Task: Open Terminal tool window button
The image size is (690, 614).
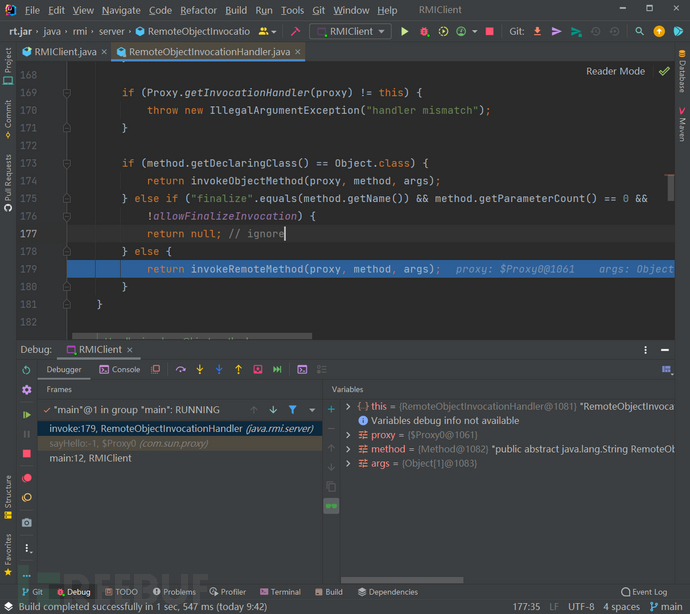Action: pos(280,592)
